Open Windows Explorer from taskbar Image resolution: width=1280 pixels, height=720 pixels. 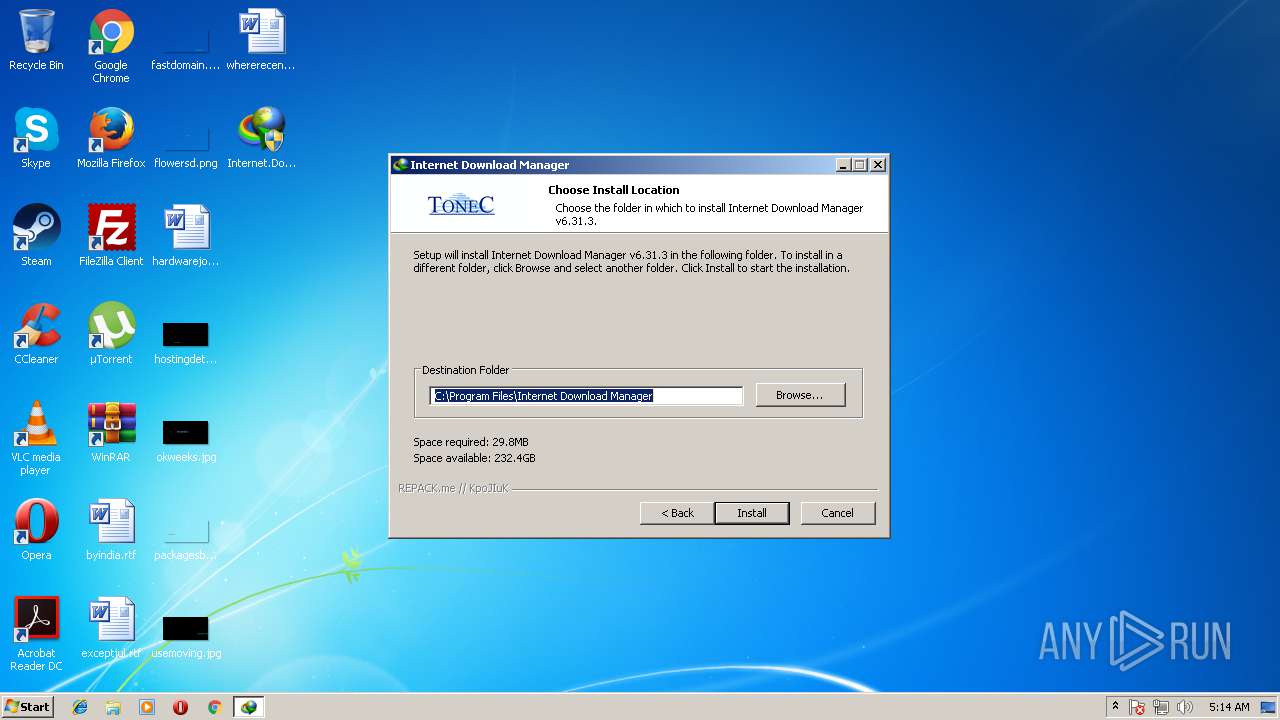pos(113,707)
